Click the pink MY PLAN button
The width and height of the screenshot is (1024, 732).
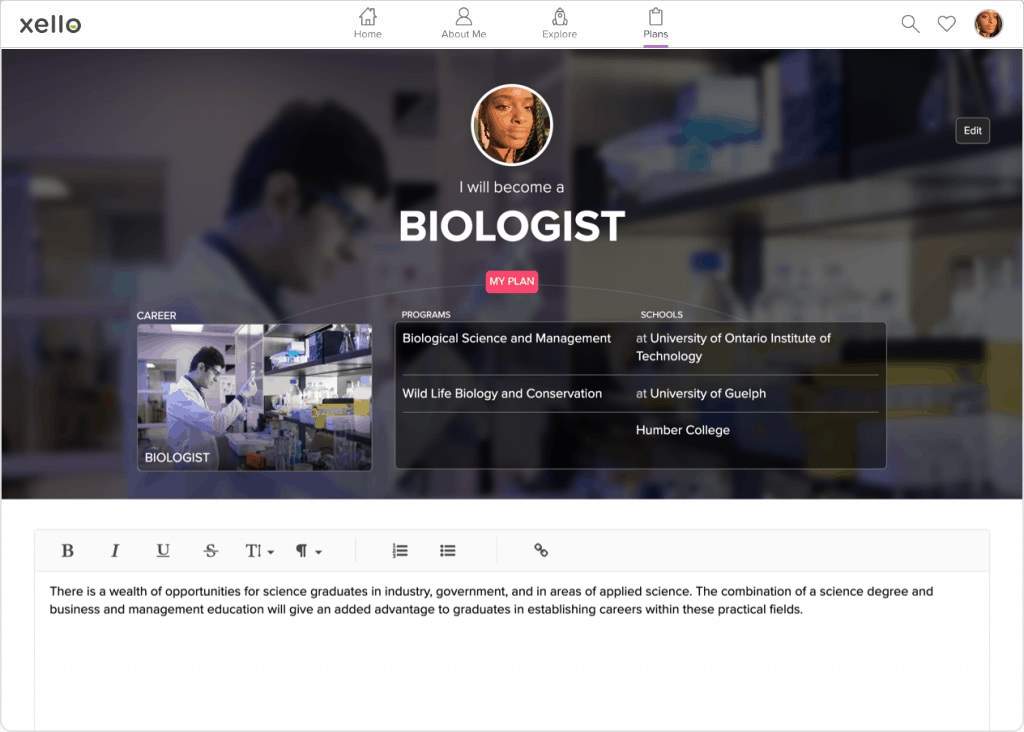[x=512, y=282]
